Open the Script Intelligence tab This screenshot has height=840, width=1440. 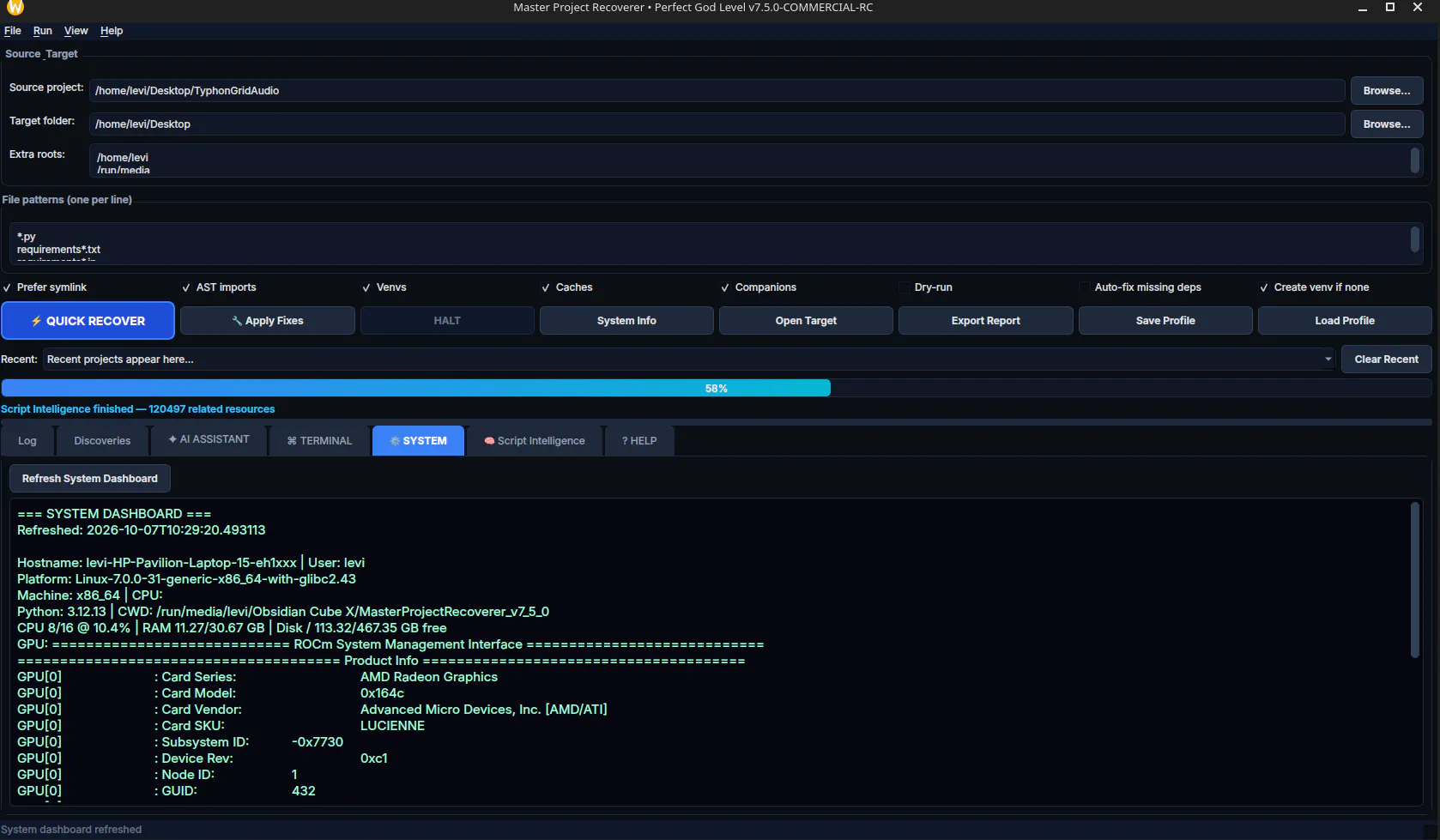534,441
